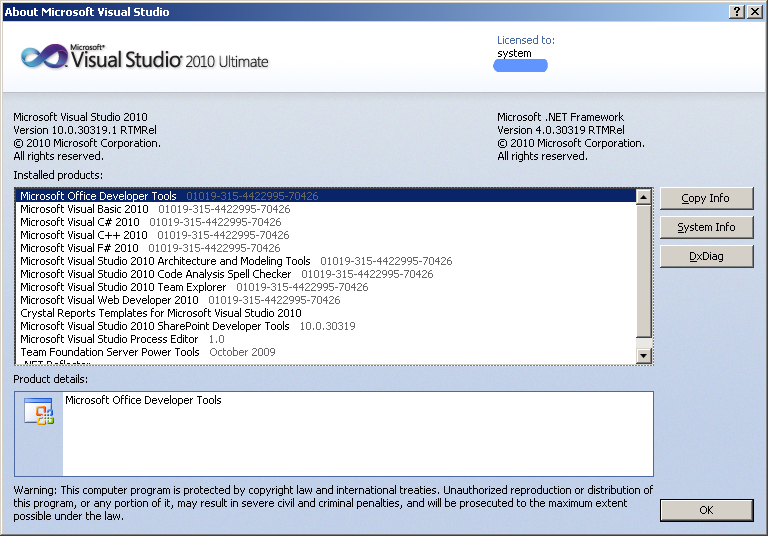The width and height of the screenshot is (768, 536).
Task: Select Team Foundation Server Power Tools
Action: point(110,352)
